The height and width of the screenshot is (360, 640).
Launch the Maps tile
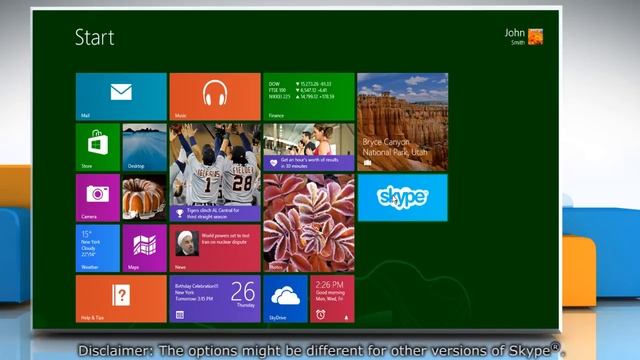pyautogui.click(x=145, y=248)
